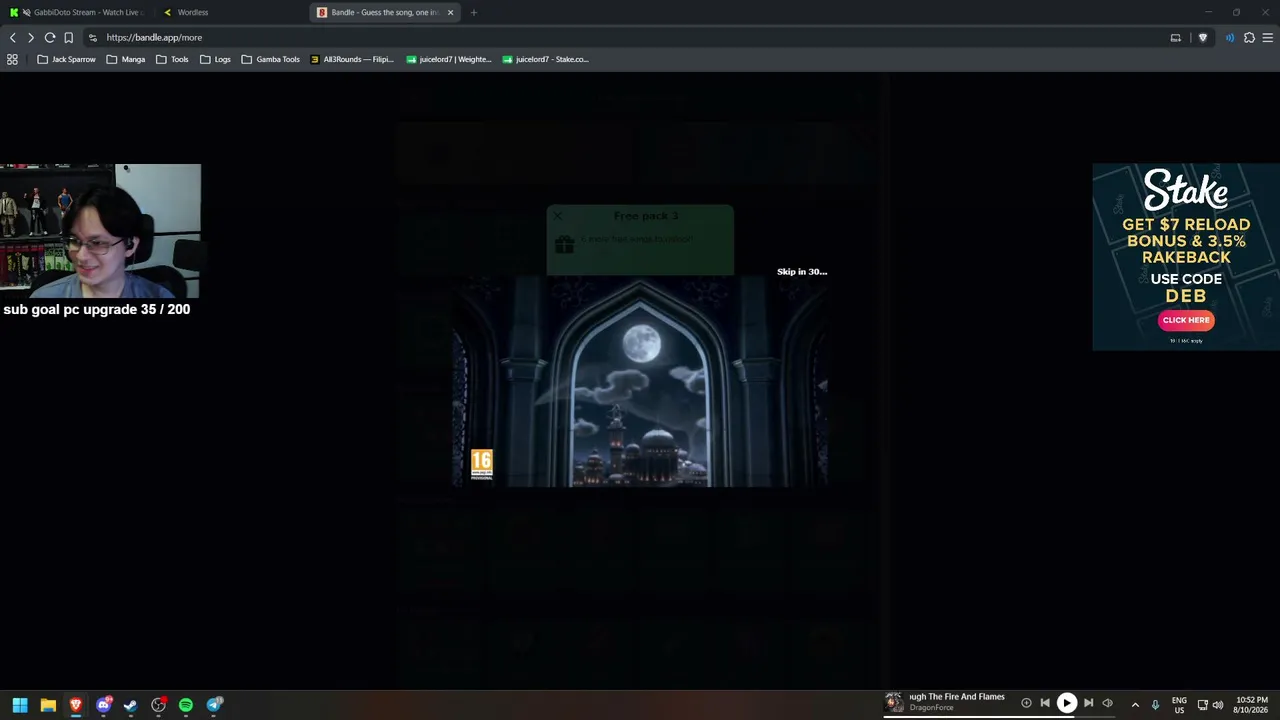The height and width of the screenshot is (720, 1280).
Task: Click the Skip in 30 ad label
Action: tap(802, 272)
